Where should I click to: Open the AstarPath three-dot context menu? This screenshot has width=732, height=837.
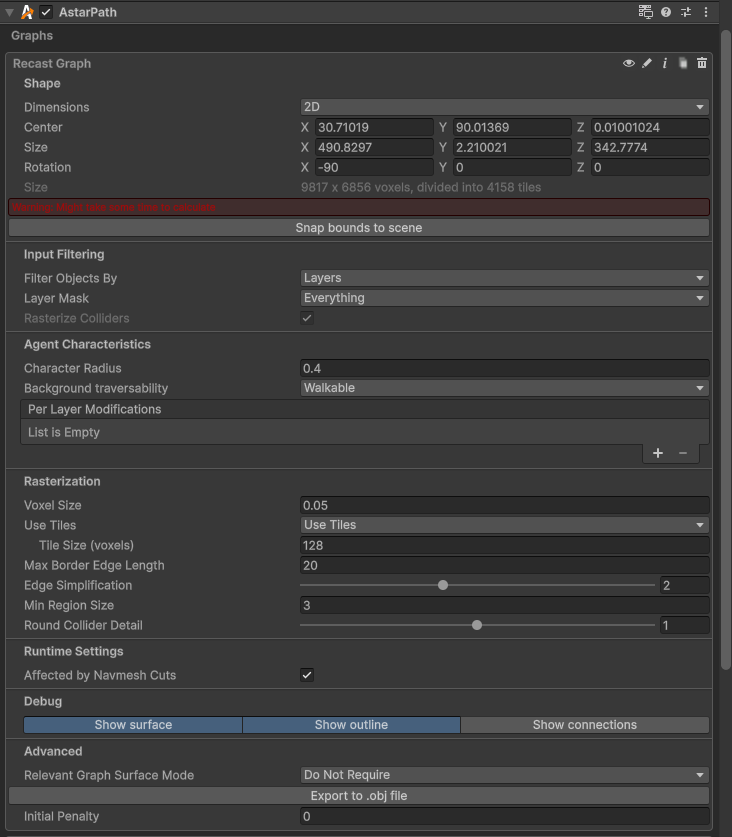(707, 12)
